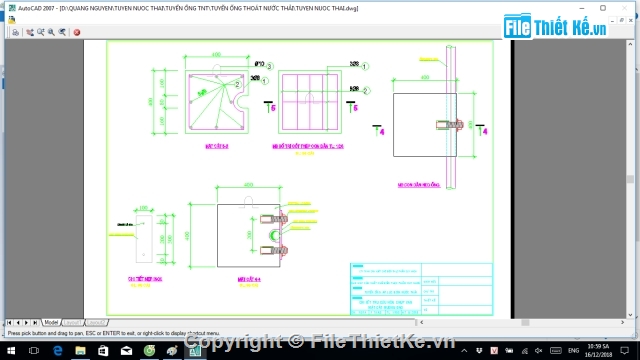This screenshot has height=360, width=640.
Task: Click the horizontal scrollbar right arrow
Action: [x=623, y=322]
